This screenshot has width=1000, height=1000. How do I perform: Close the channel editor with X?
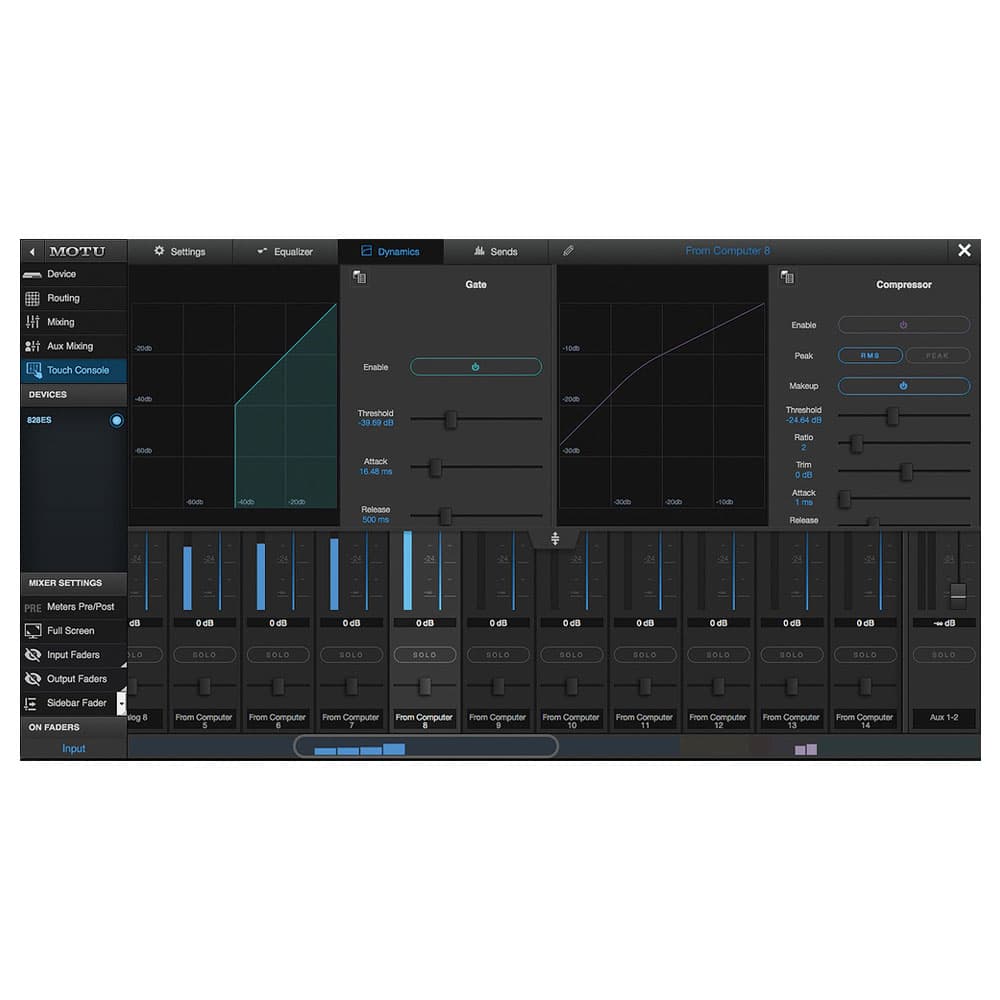[964, 251]
